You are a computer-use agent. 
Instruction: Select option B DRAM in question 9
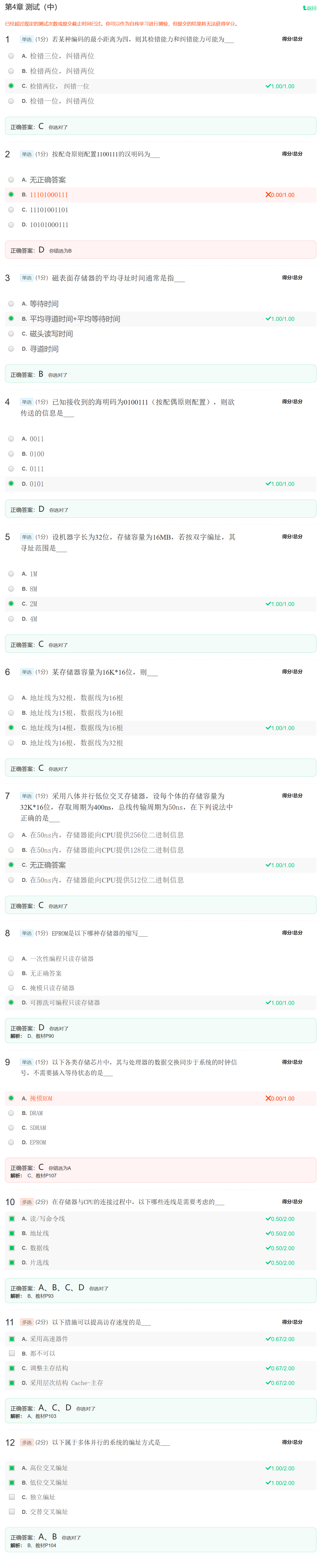pos(11,1113)
